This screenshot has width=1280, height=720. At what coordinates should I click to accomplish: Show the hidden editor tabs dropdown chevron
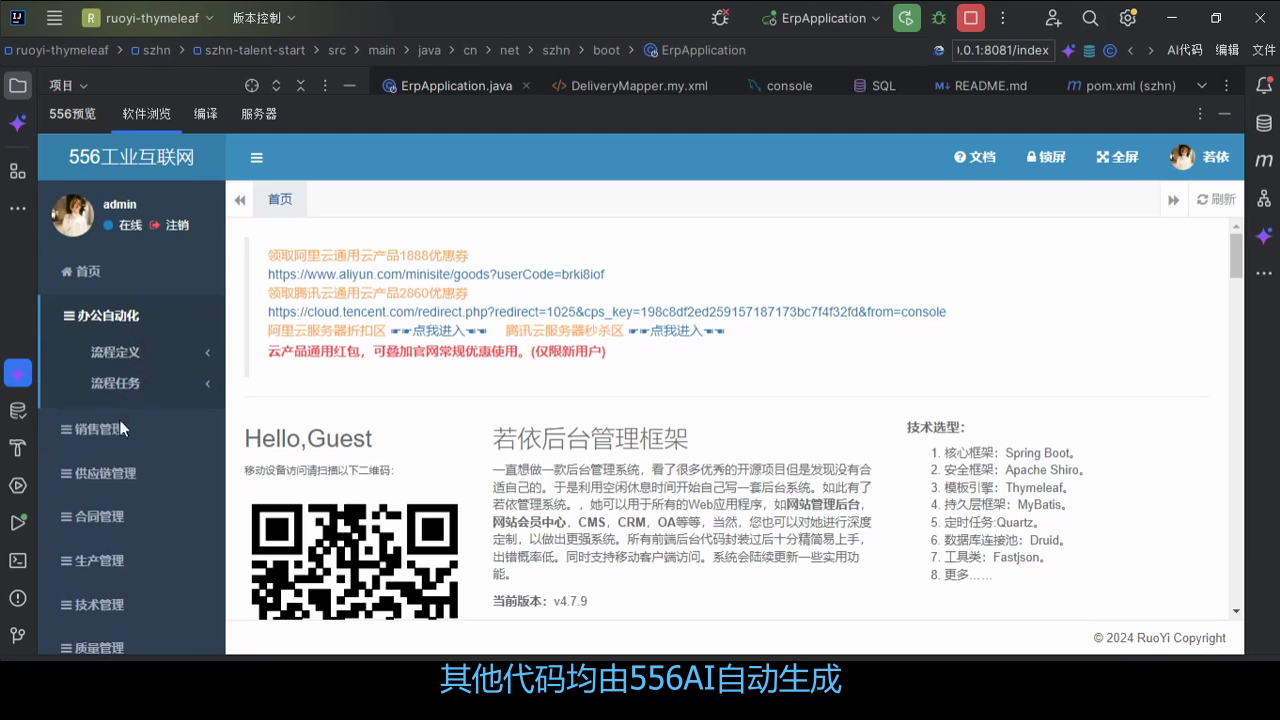click(x=1202, y=86)
